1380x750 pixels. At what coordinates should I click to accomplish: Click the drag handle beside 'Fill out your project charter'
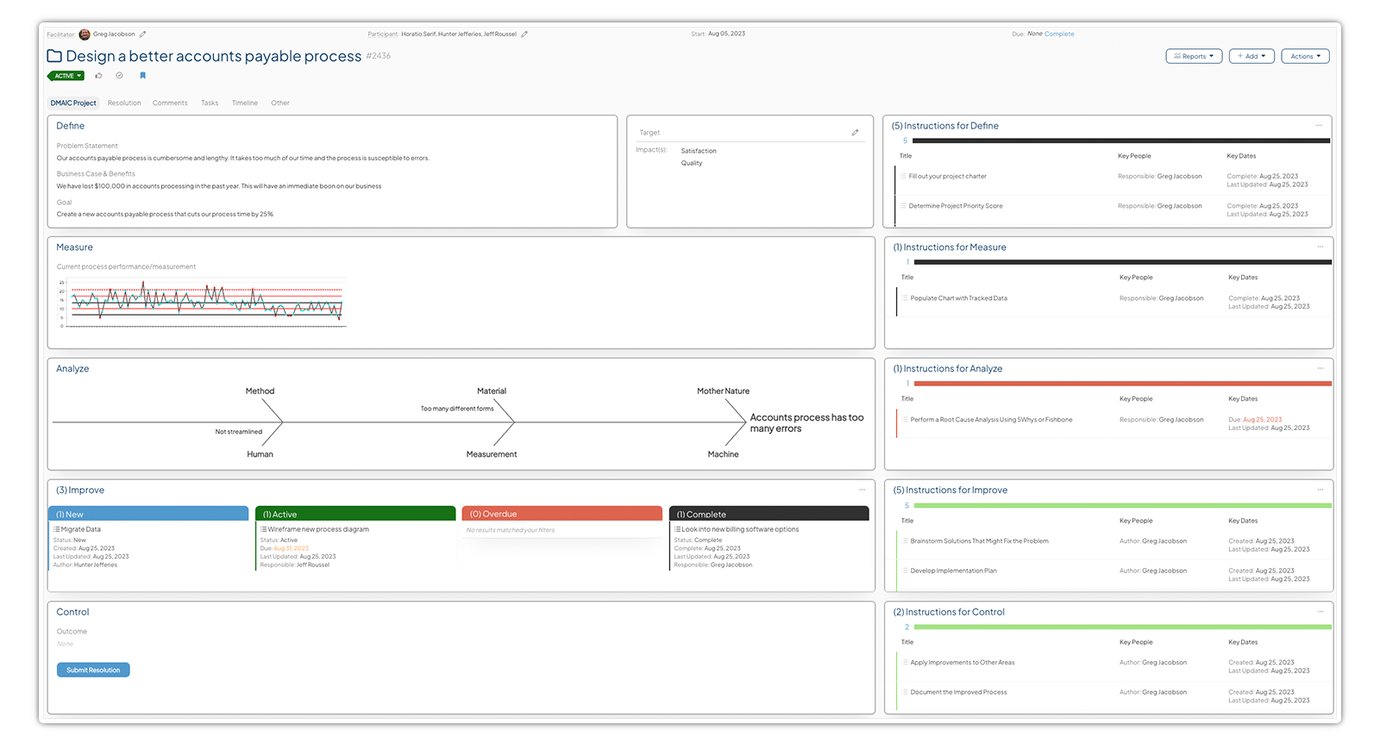pyautogui.click(x=905, y=175)
